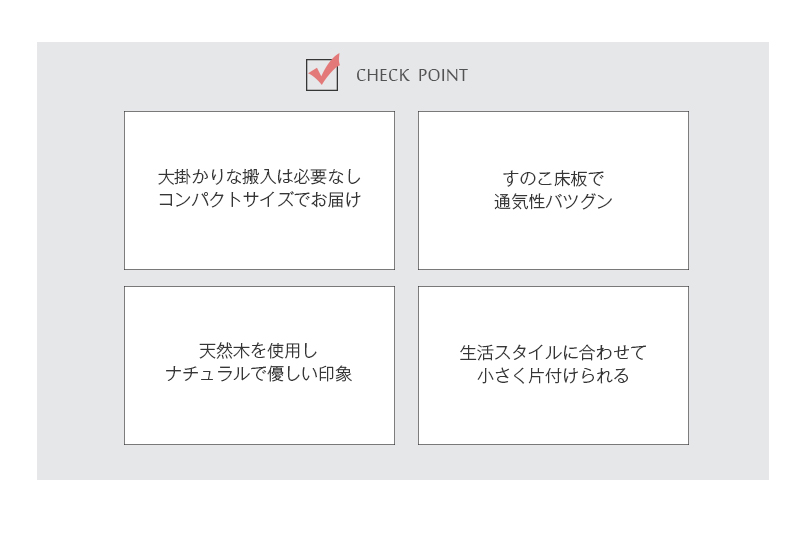Click the CHECK POINT heading text
The width and height of the screenshot is (800, 544).
[412, 75]
